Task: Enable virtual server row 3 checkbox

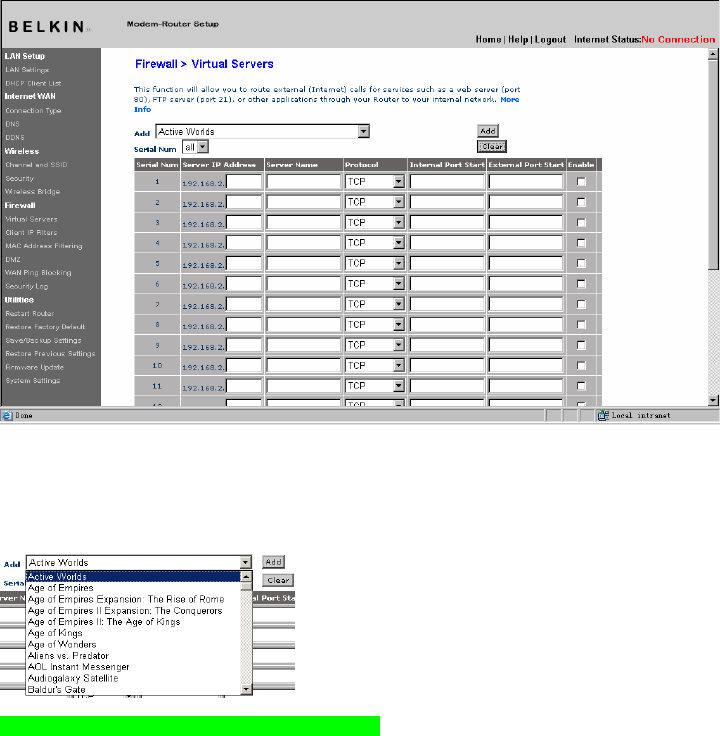Action: tap(581, 222)
